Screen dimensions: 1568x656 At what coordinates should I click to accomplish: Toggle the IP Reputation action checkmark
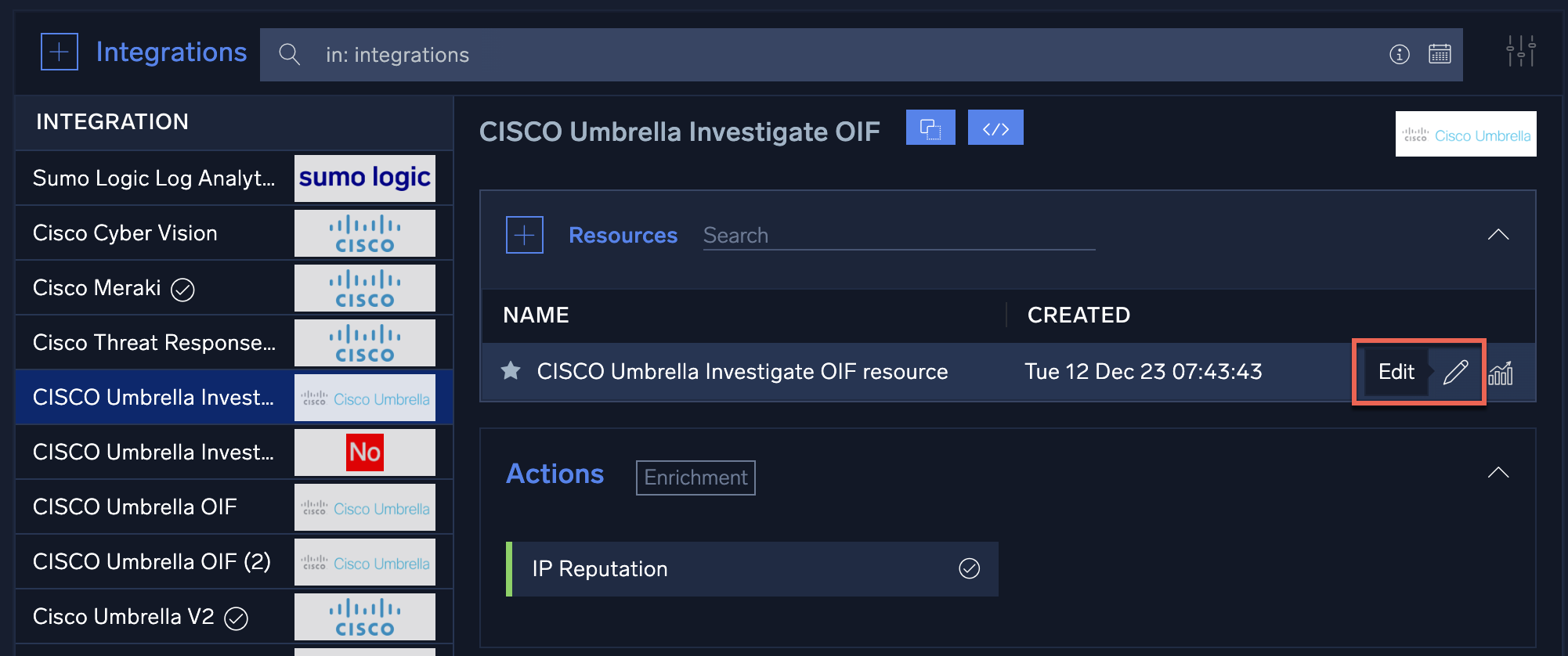point(969,568)
